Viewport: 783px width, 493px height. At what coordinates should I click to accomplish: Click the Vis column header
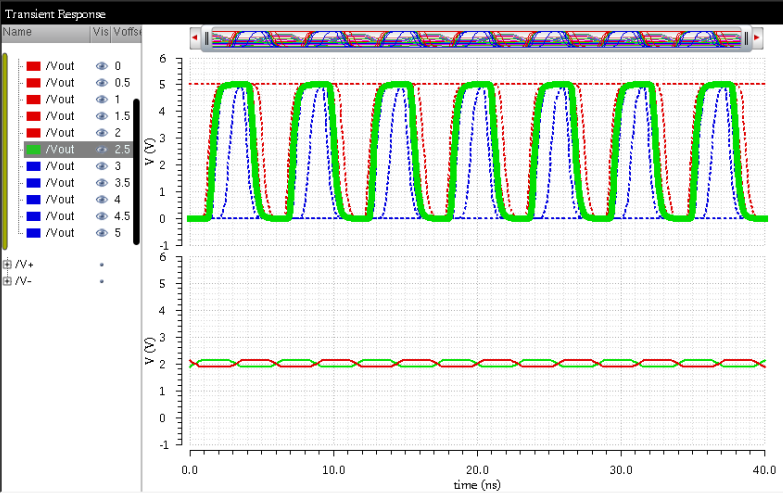(100, 32)
